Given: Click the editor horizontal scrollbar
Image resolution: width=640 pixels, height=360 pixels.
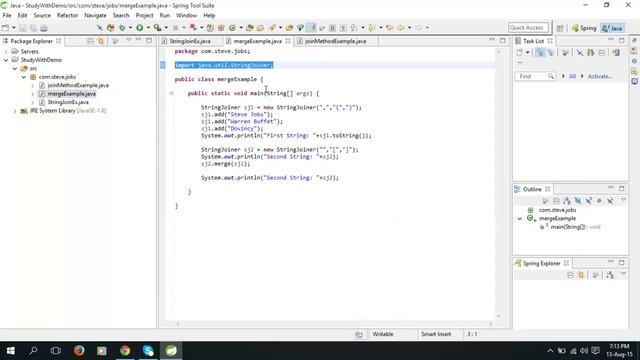Looking at the screenshot, I should 333,324.
